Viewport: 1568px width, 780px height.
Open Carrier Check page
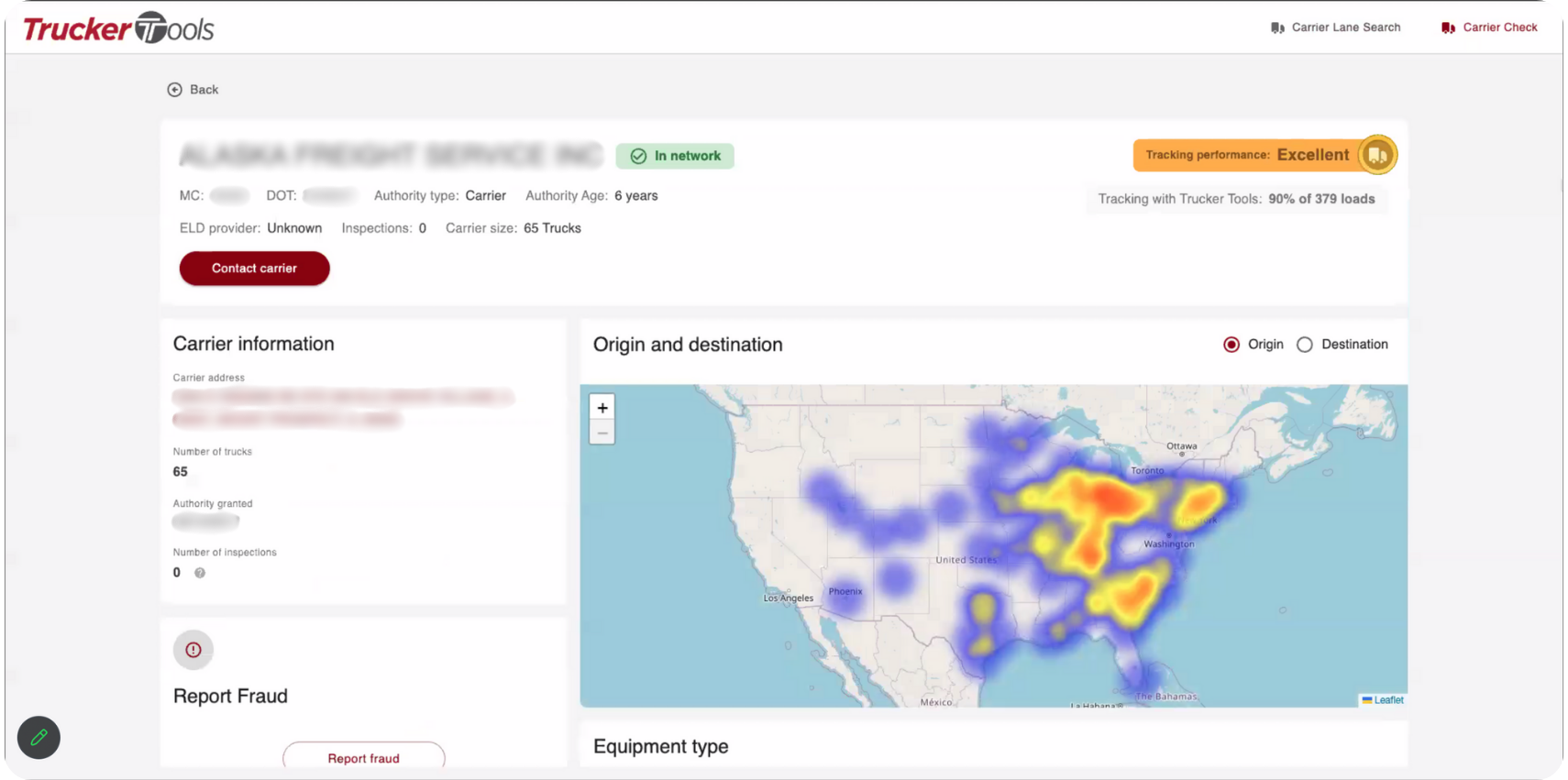(1499, 27)
